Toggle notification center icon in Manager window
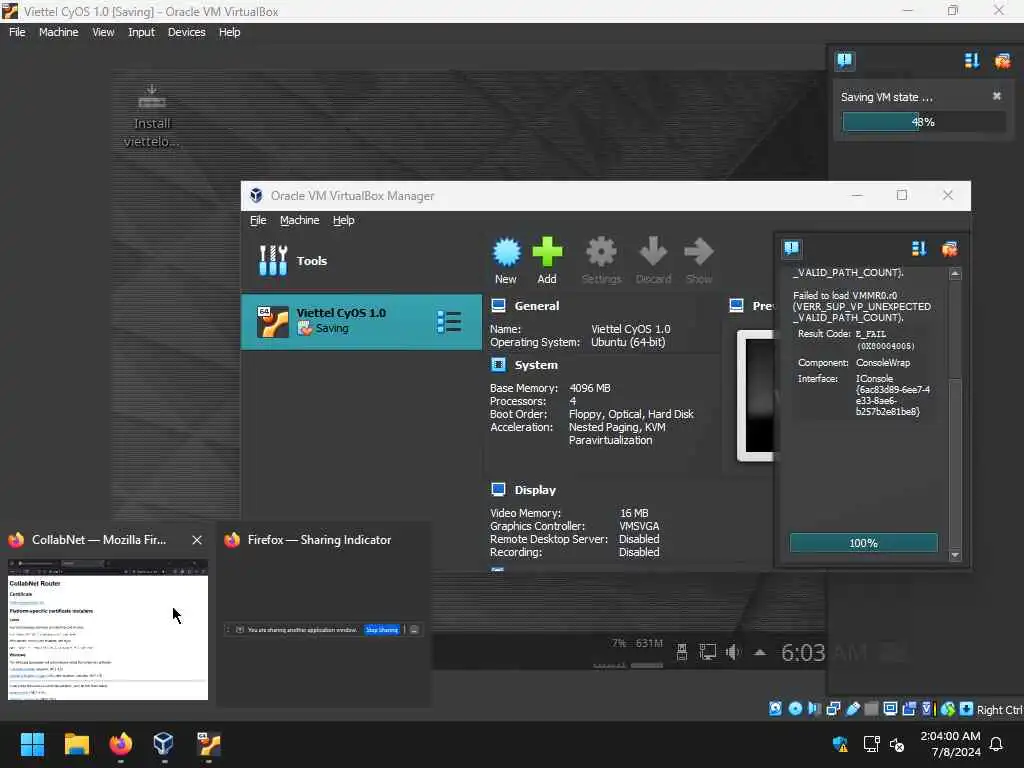The width and height of the screenshot is (1024, 768). pyautogui.click(x=792, y=248)
